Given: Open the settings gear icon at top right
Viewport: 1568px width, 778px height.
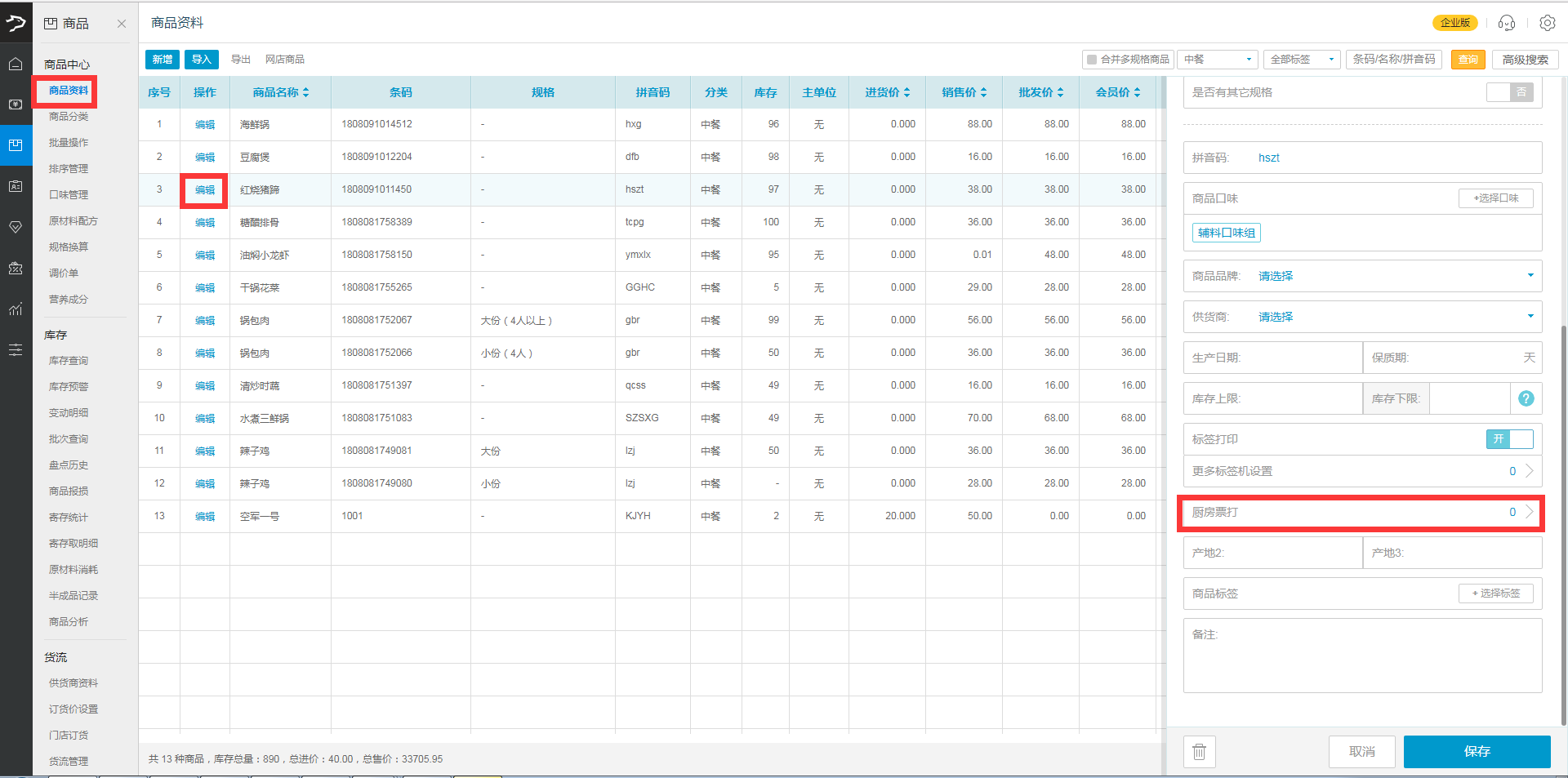Looking at the screenshot, I should (x=1547, y=23).
